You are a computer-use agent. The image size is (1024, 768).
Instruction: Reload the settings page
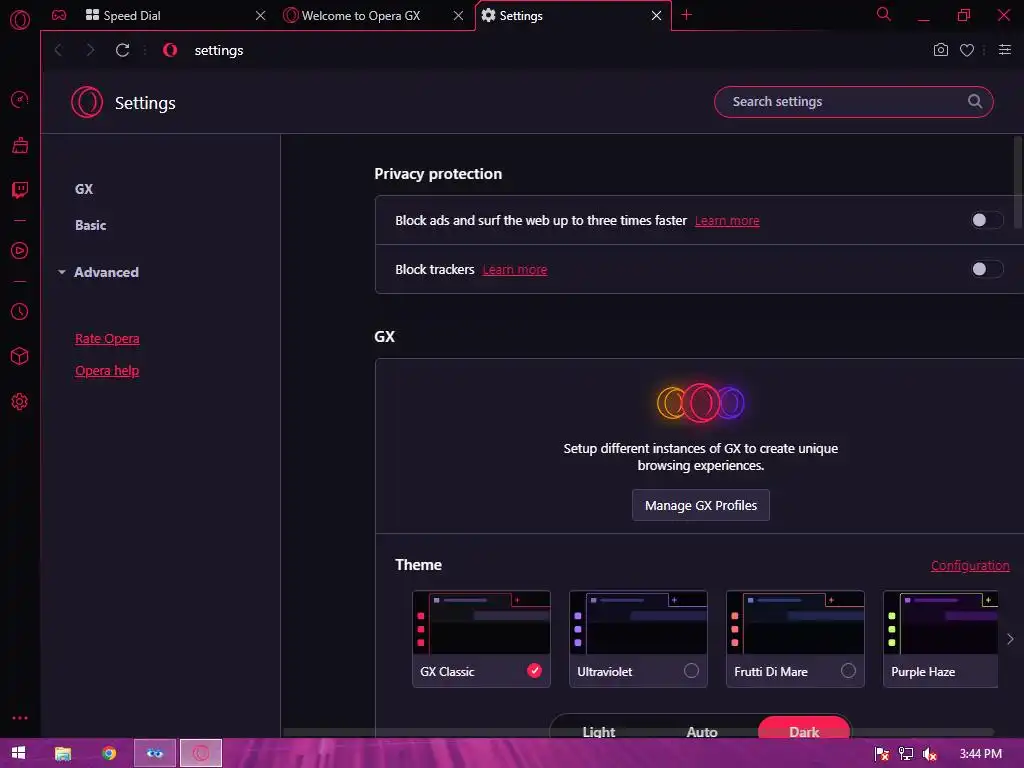click(122, 50)
